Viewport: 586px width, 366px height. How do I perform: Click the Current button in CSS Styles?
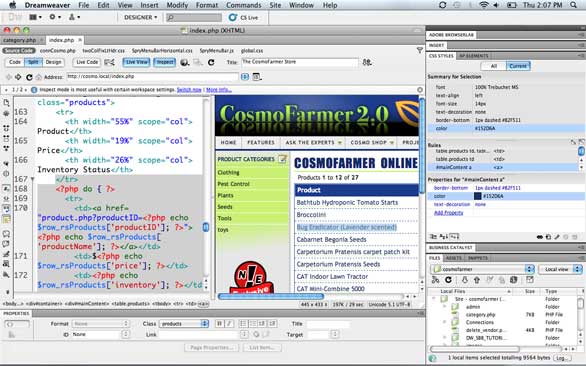coord(518,66)
